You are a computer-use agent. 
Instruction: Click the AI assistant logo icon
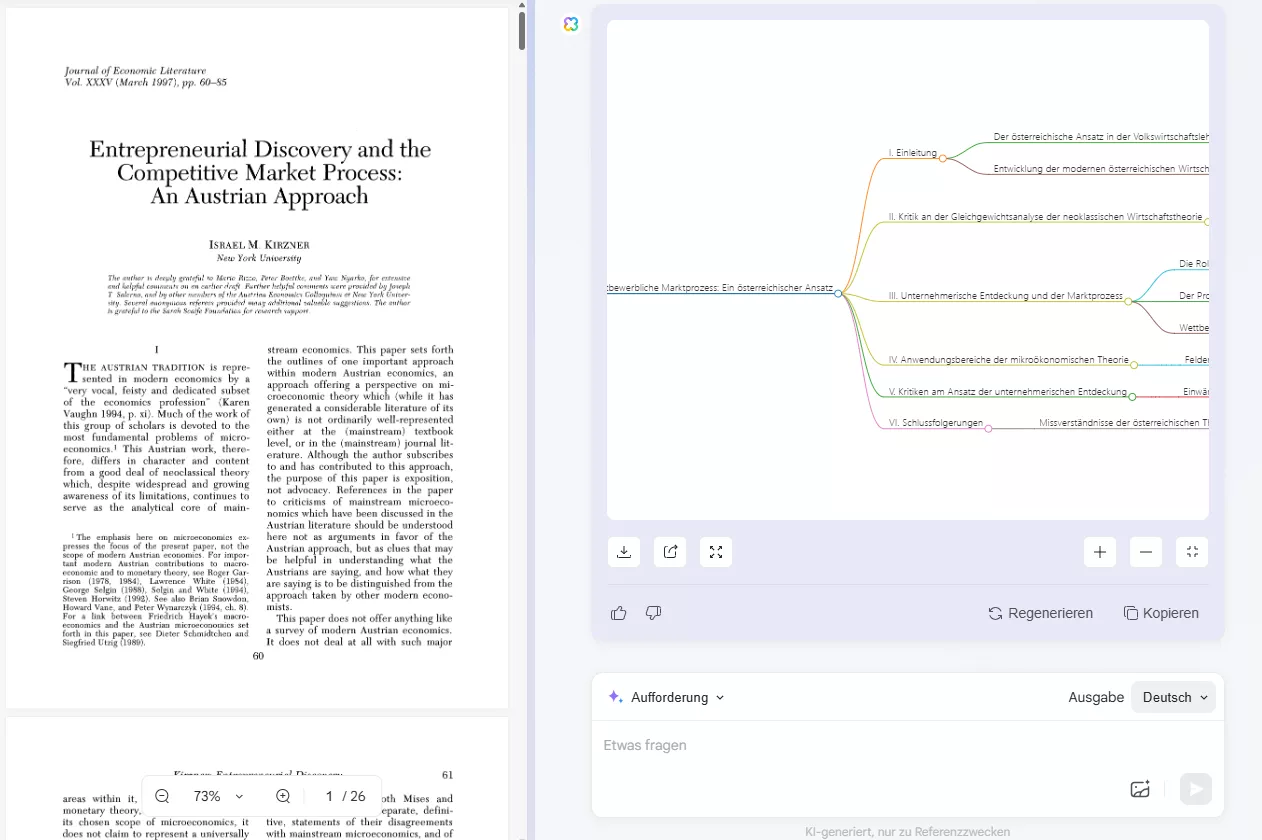pos(571,24)
